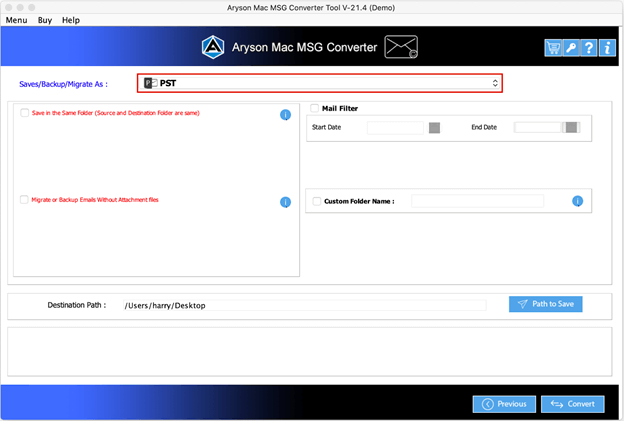Open the shopping cart buy icon
The image size is (624, 421).
click(553, 48)
